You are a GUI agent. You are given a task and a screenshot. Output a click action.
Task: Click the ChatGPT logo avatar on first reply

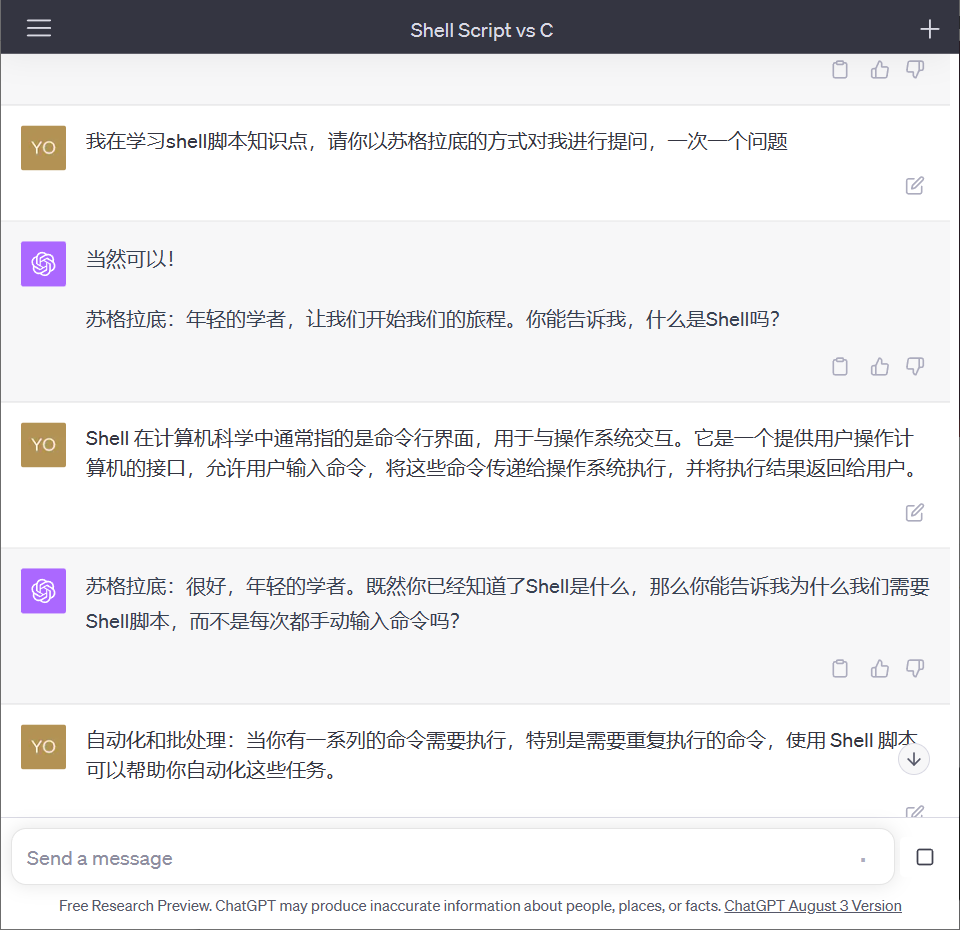(43, 264)
